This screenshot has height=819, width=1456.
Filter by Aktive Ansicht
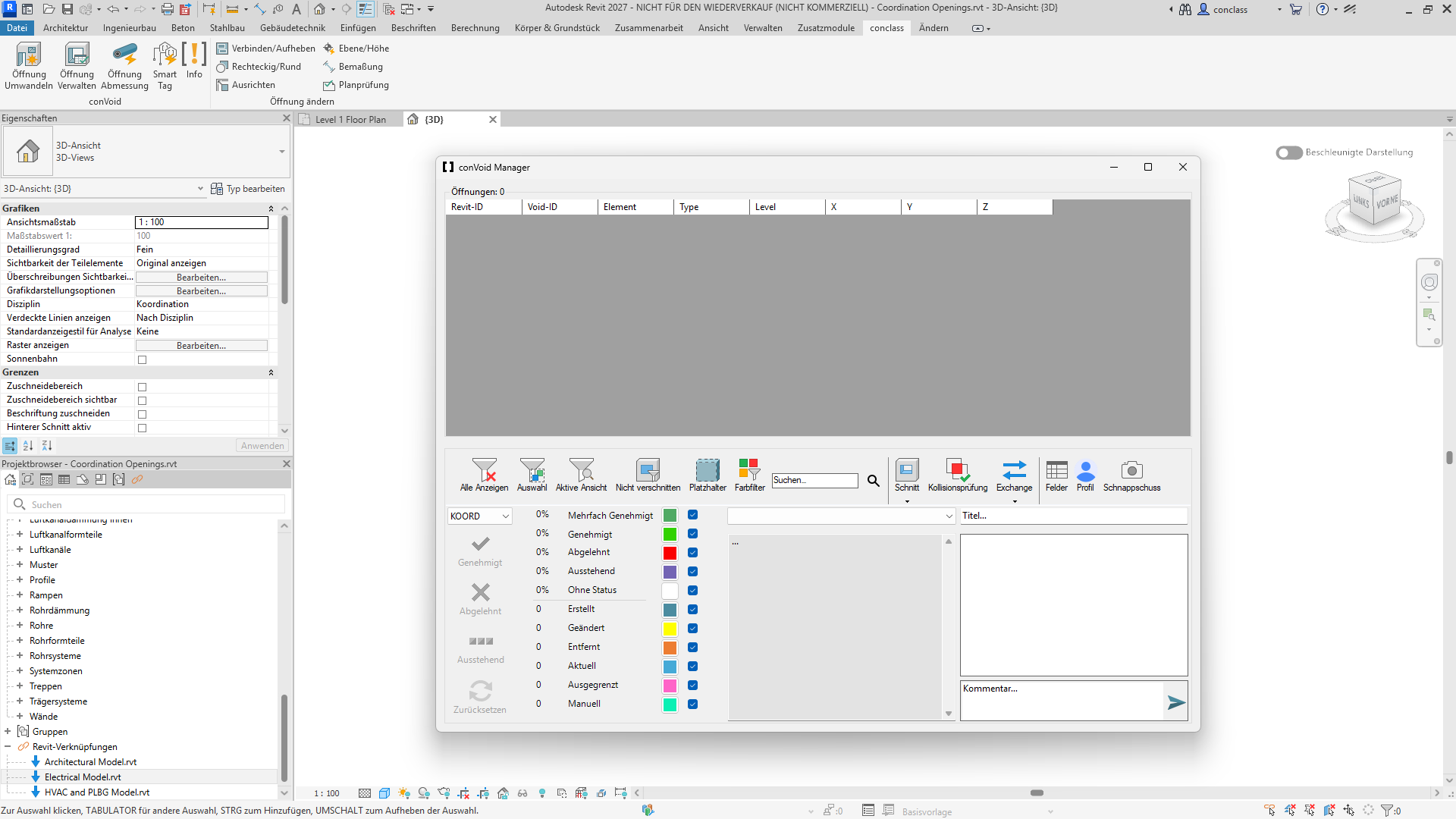pyautogui.click(x=581, y=475)
